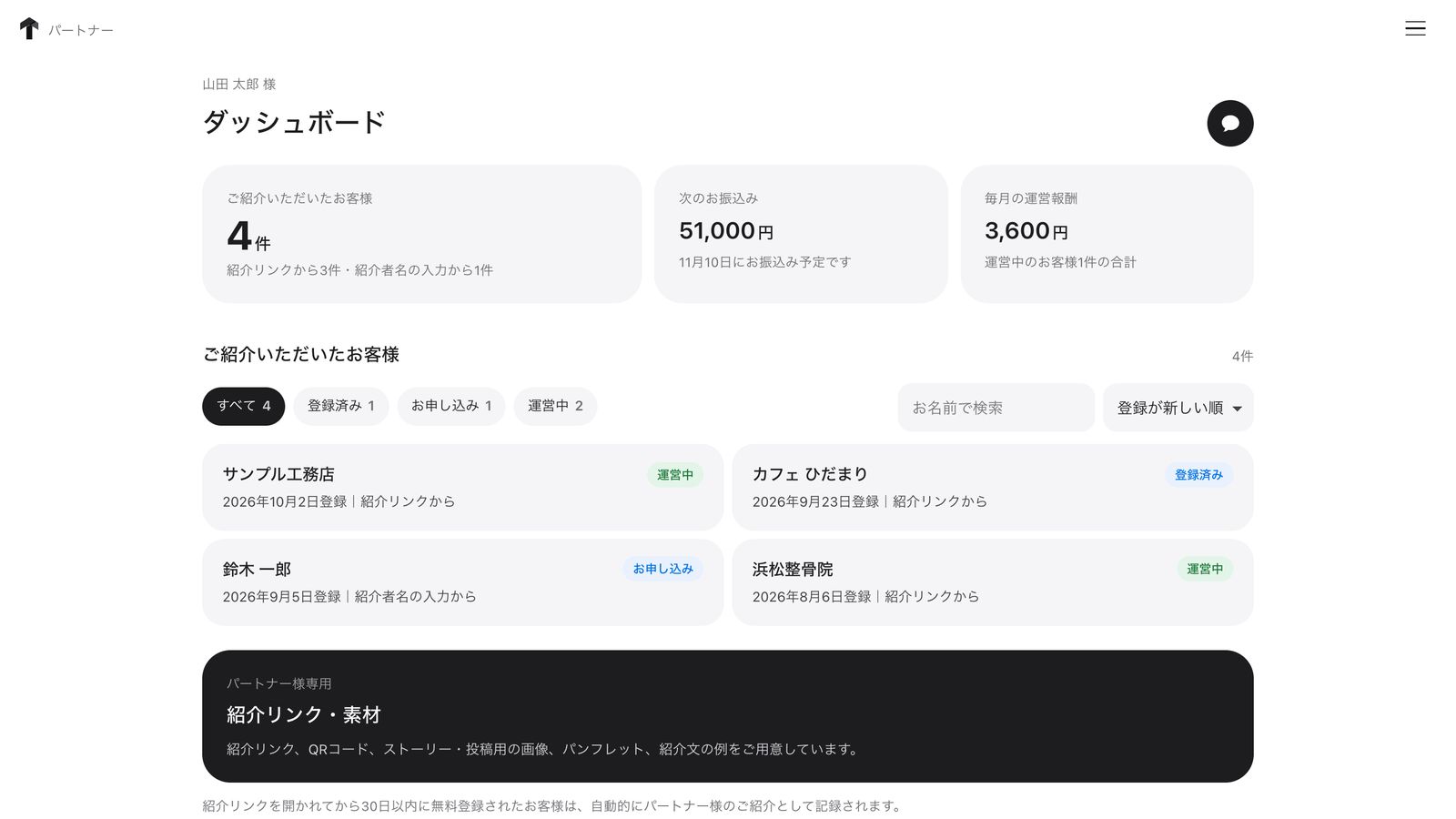1456x819 pixels.
Task: Click the 毎月の運営報酬 3,600円 card
Action: (x=1107, y=234)
